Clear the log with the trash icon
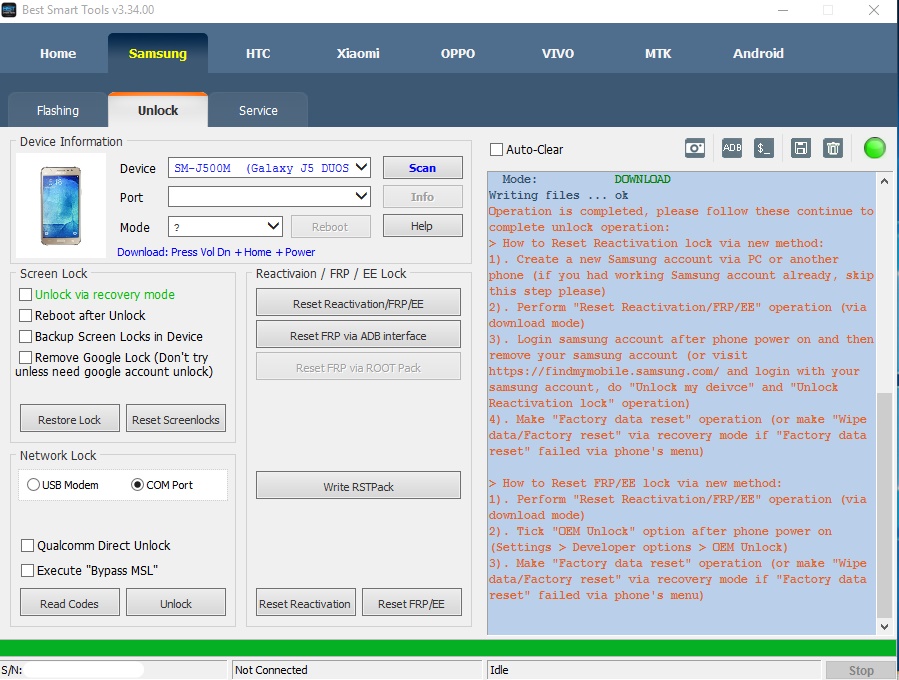 pos(833,148)
